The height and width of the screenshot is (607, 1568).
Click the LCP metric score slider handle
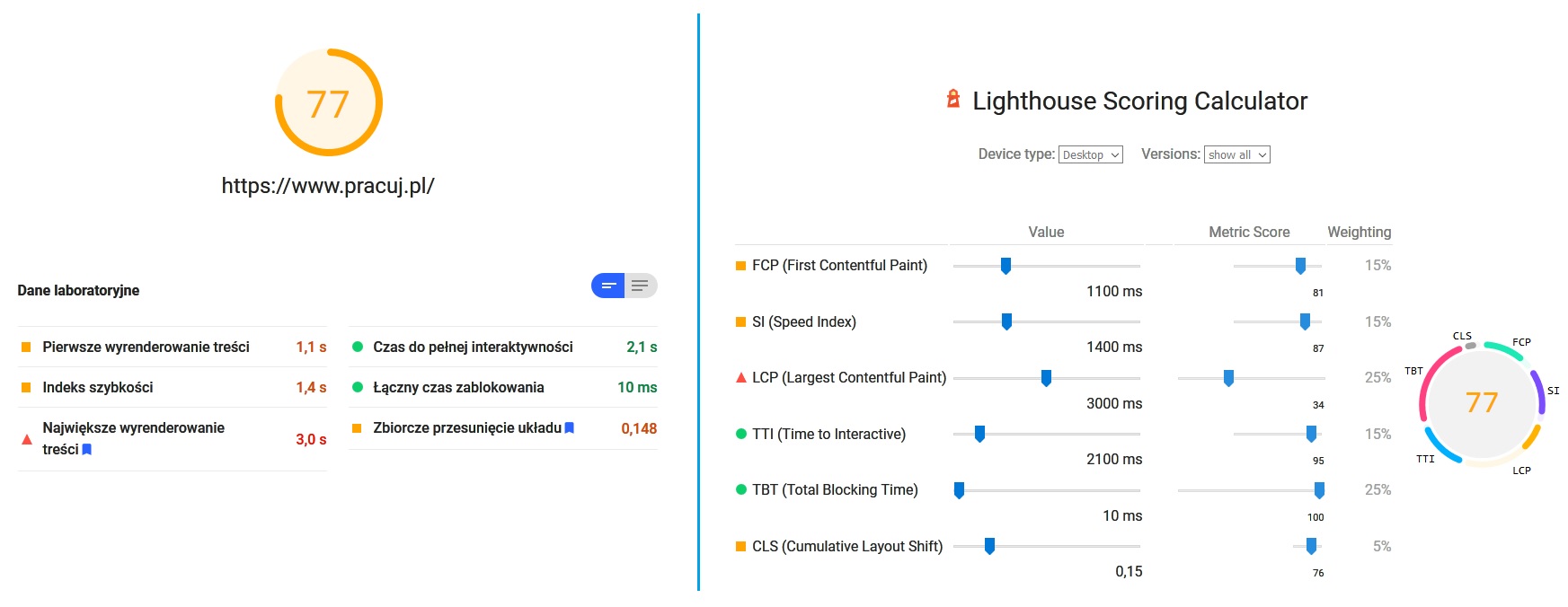click(x=1228, y=378)
